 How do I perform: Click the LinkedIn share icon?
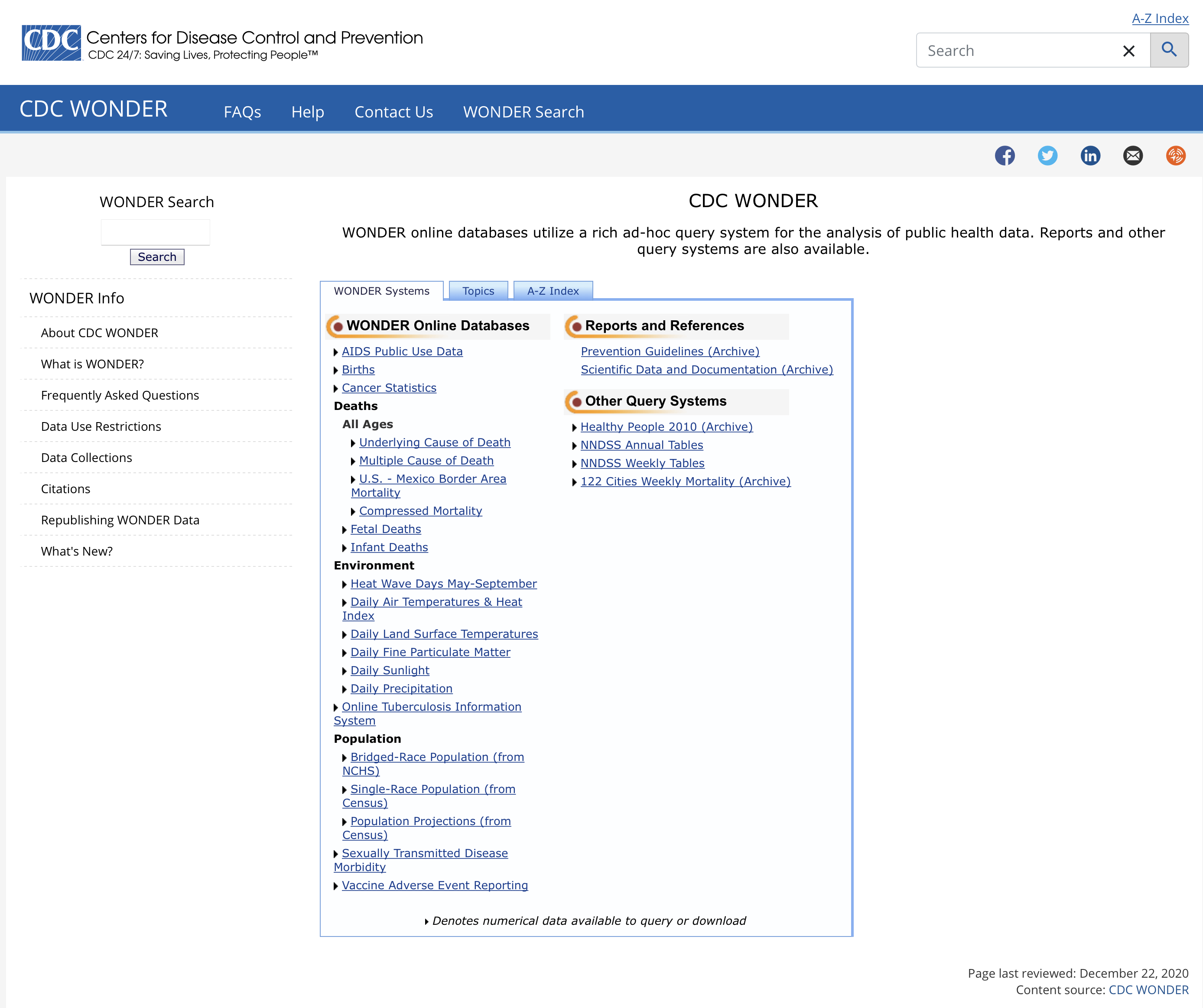point(1089,156)
